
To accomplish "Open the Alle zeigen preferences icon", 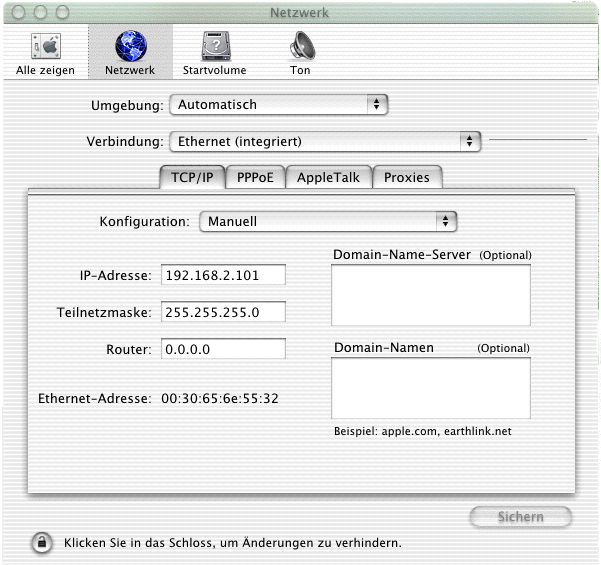I will click(x=46, y=46).
